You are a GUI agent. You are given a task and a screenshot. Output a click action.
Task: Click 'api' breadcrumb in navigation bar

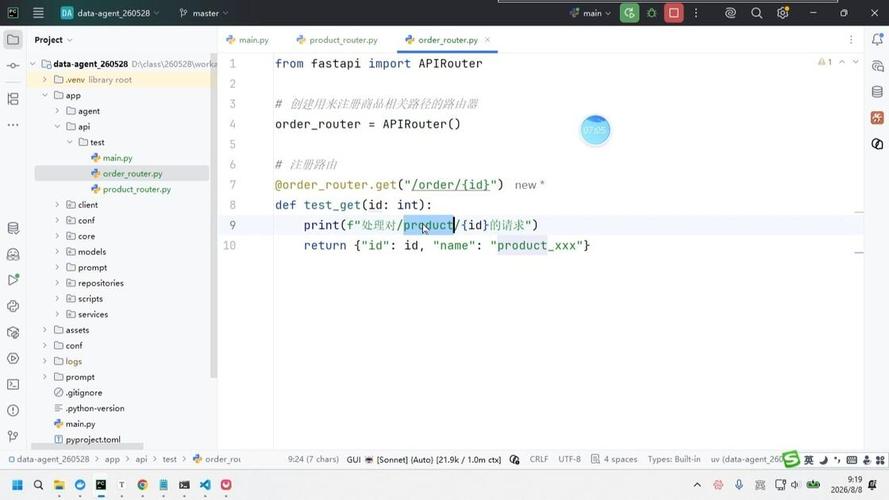point(141,459)
